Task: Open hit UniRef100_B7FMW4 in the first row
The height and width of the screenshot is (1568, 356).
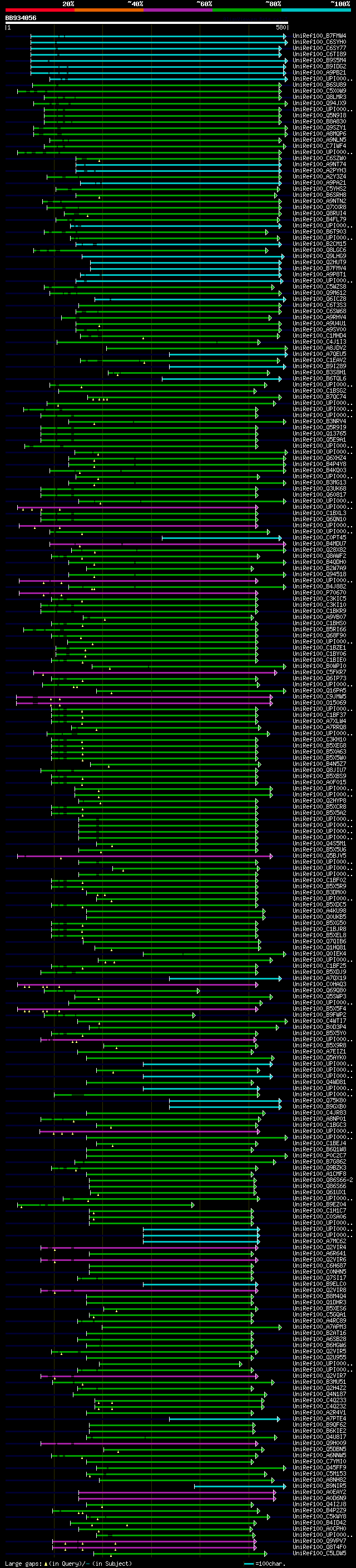Action: [x=319, y=36]
